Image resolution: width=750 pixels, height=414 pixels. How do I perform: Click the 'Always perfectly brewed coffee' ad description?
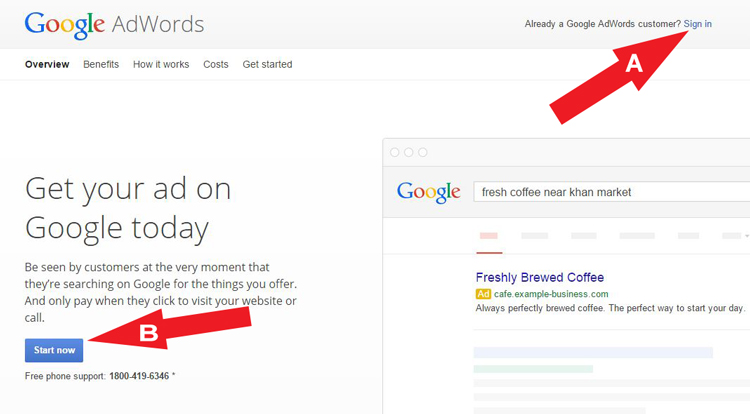pyautogui.click(x=610, y=308)
